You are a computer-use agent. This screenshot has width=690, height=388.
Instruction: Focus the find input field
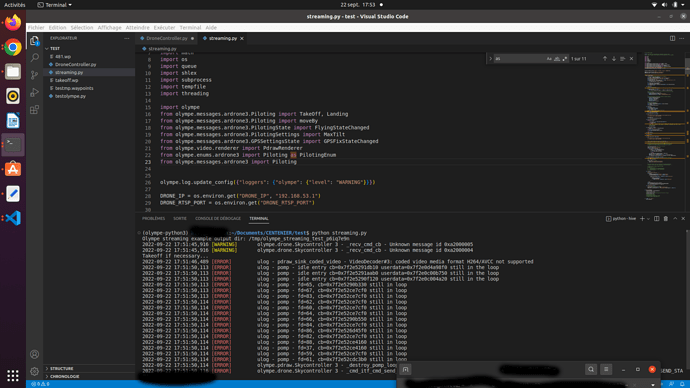coord(519,59)
